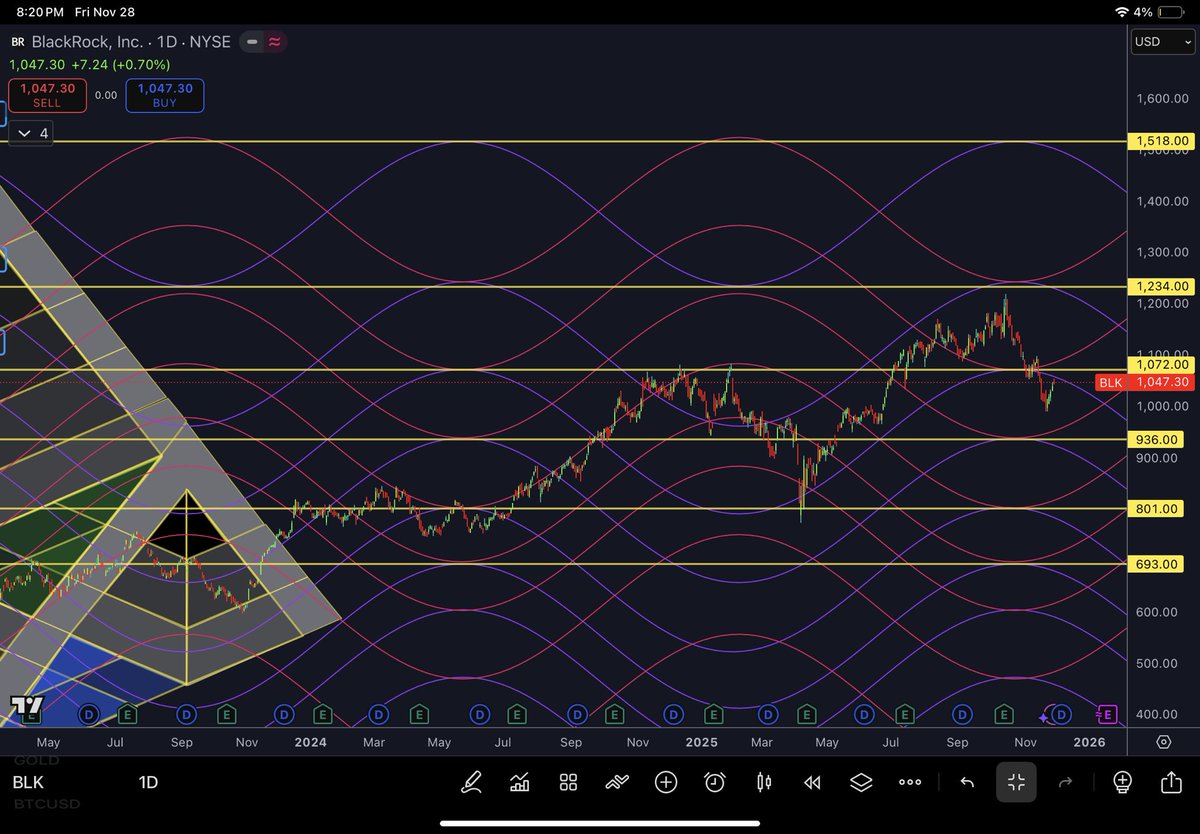
Task: Start bar replay with rewind icon
Action: pos(812,782)
